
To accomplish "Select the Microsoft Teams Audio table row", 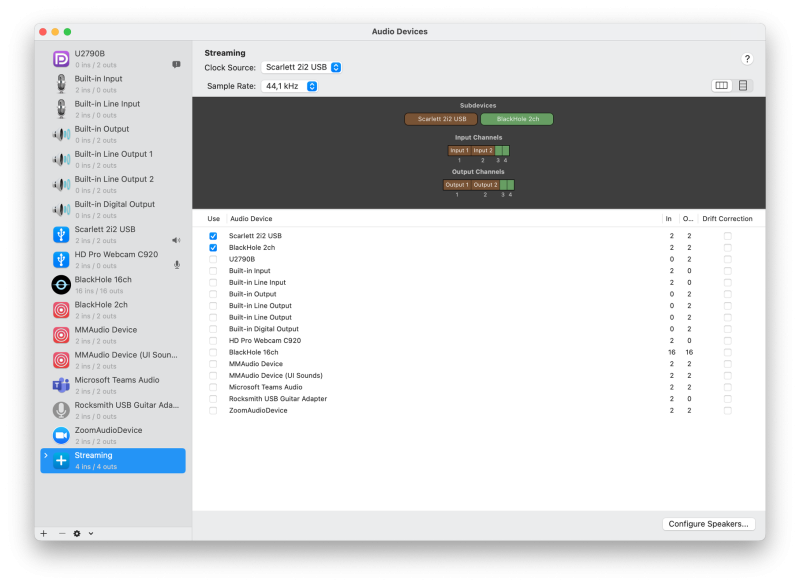I will click(x=479, y=387).
